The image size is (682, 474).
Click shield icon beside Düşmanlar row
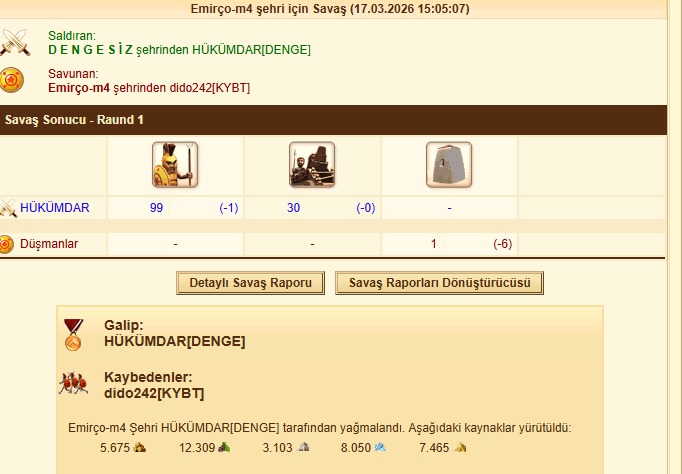pyautogui.click(x=7, y=244)
